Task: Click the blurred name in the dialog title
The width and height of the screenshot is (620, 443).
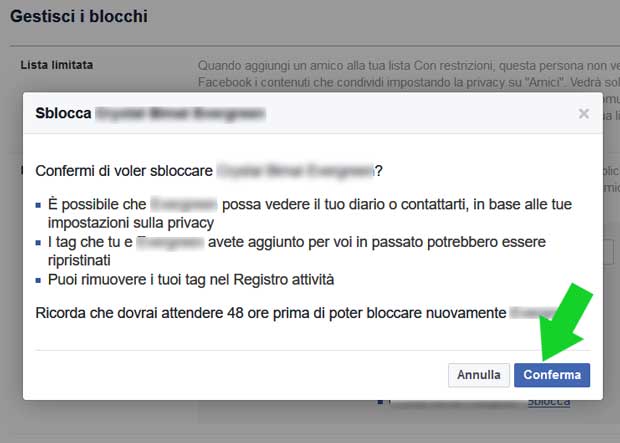Action: click(x=180, y=114)
